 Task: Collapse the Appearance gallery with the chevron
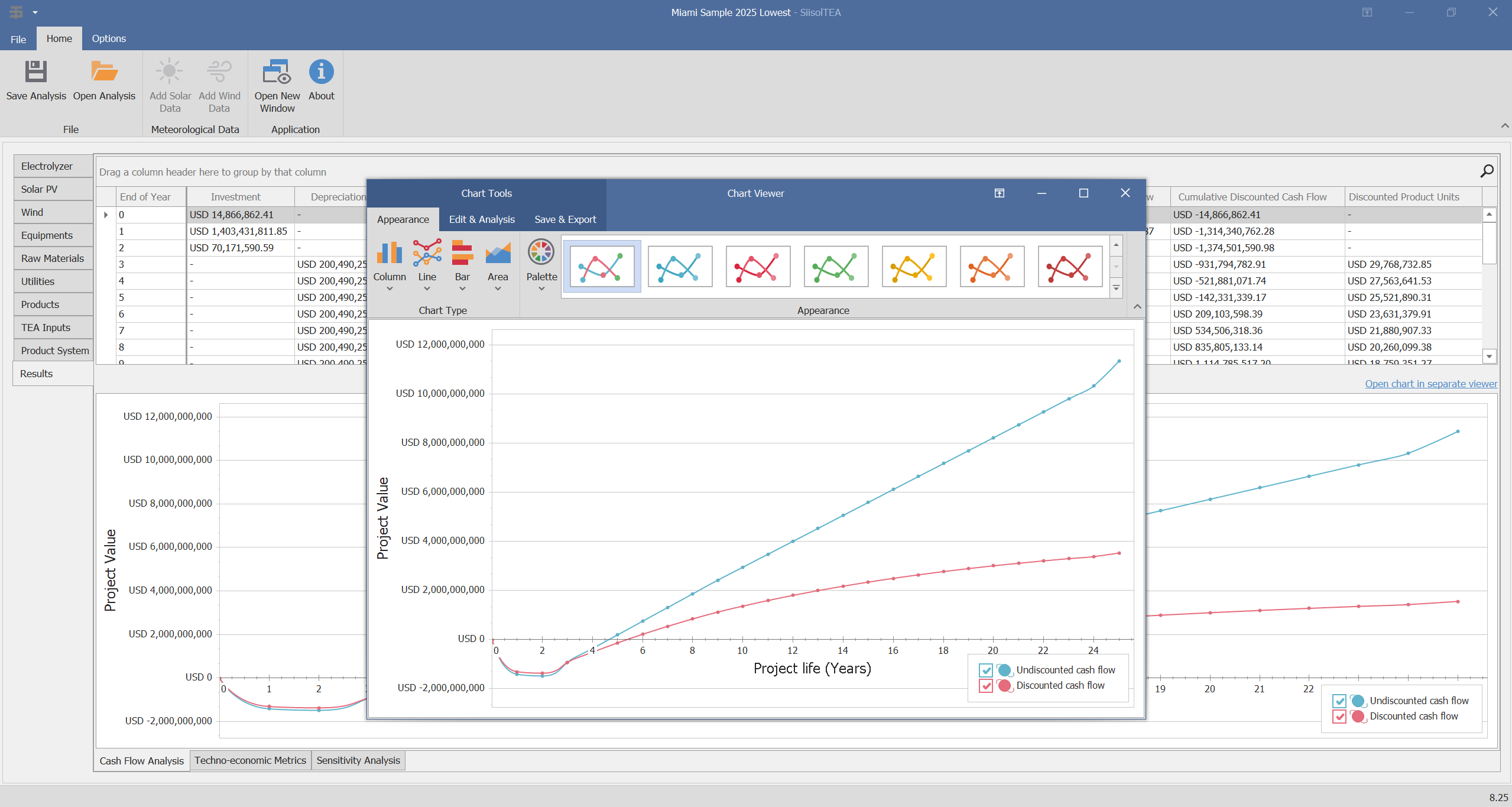click(1136, 307)
